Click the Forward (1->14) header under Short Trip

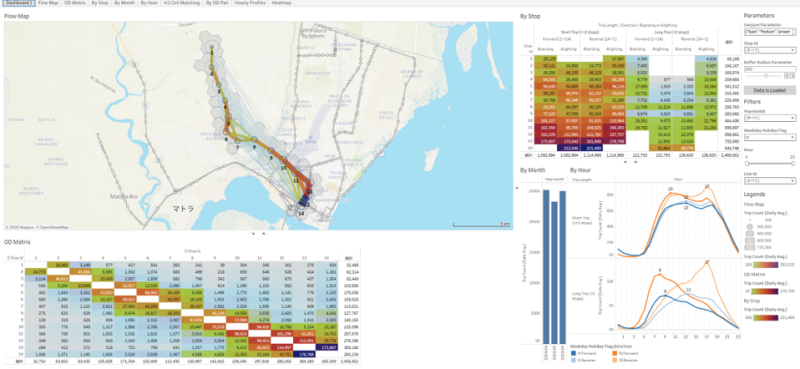coord(556,39)
